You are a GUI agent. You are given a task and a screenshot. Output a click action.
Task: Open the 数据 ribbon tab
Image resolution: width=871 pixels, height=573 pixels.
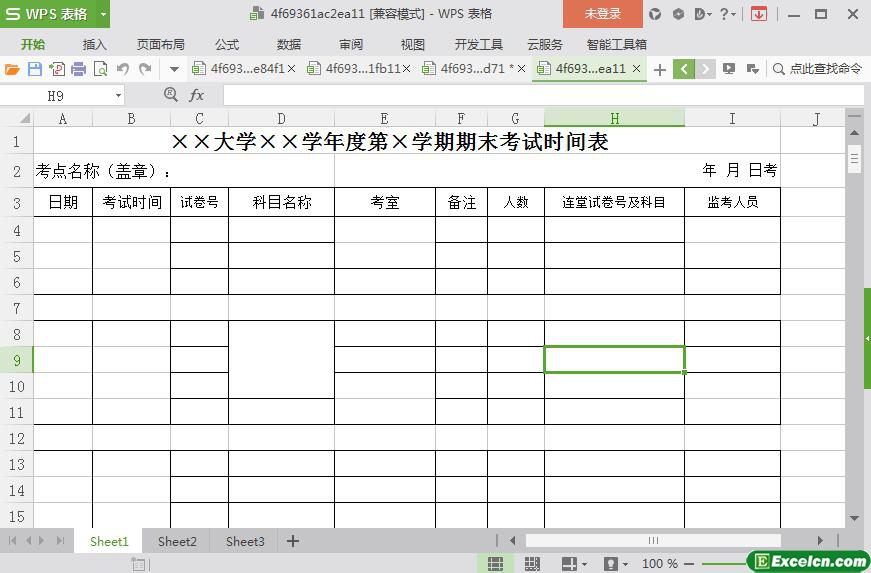point(289,44)
